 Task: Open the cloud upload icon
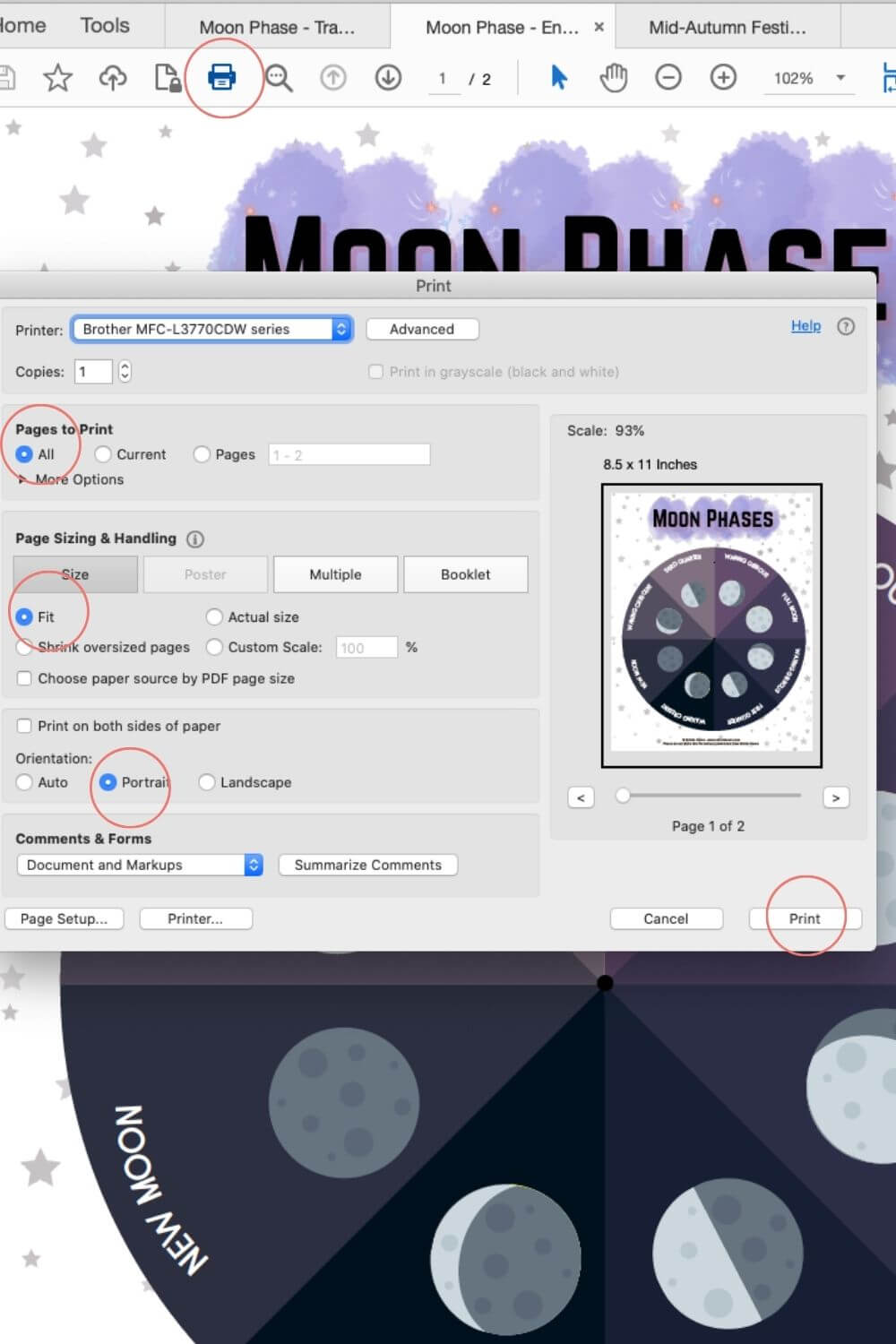pos(113,78)
